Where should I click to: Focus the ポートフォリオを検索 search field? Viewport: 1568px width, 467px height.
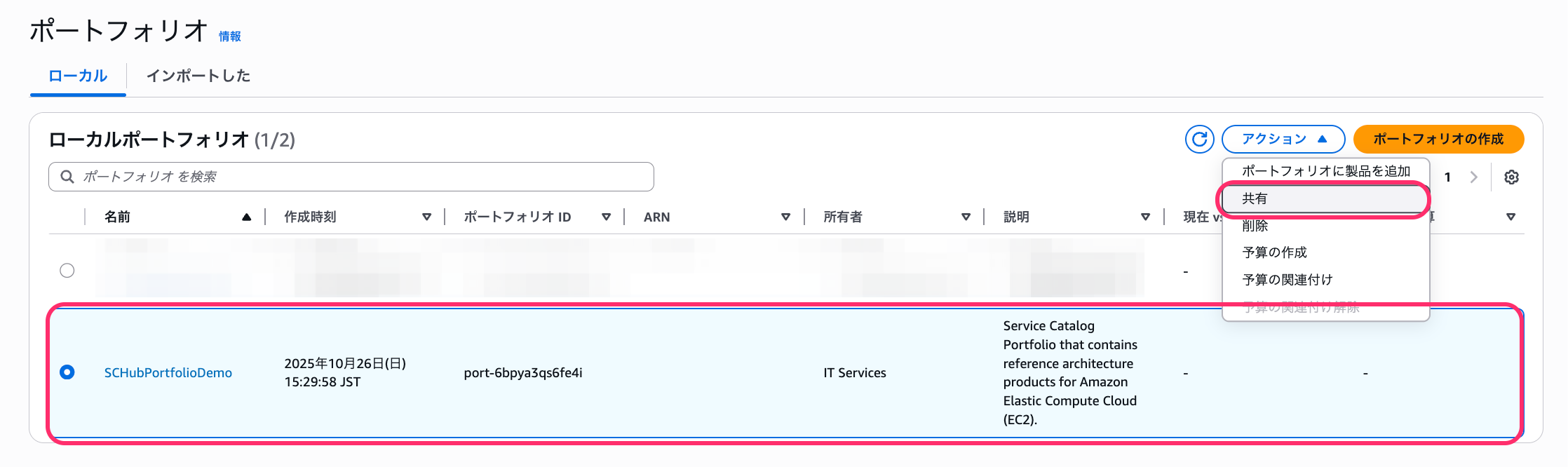(x=365, y=177)
